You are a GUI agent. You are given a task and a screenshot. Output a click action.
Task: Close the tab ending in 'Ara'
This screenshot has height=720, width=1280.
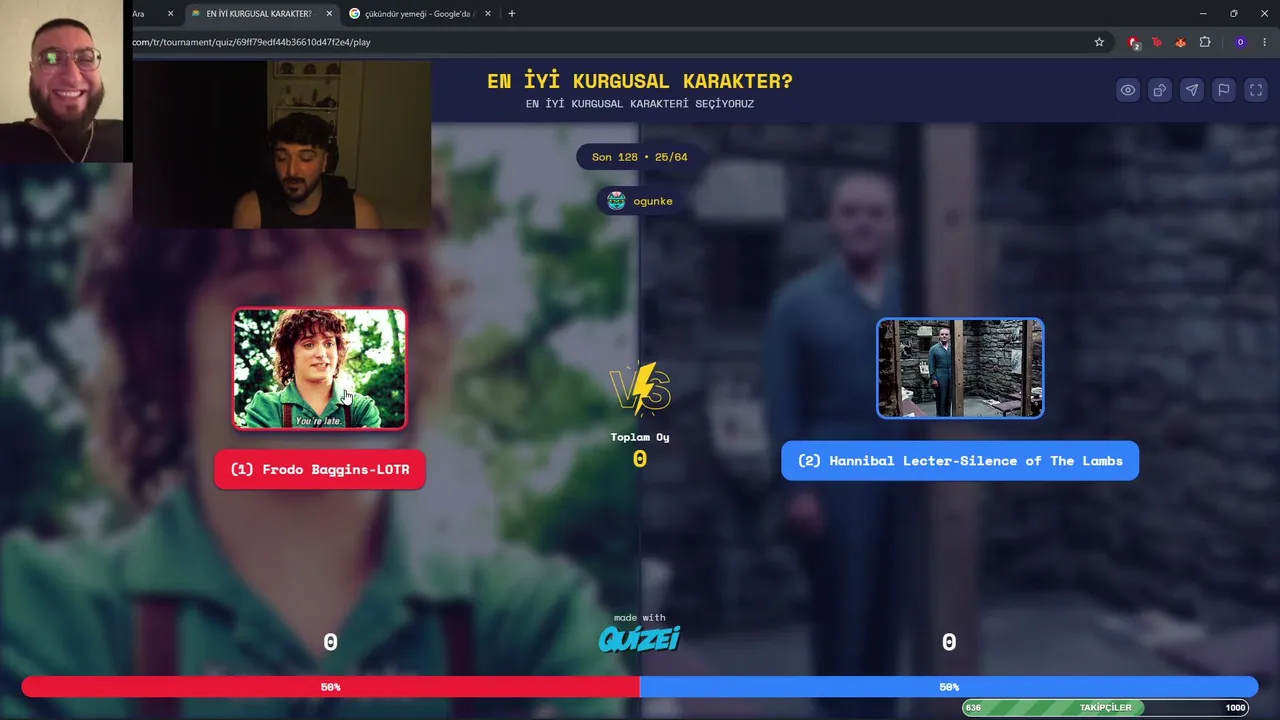click(170, 14)
